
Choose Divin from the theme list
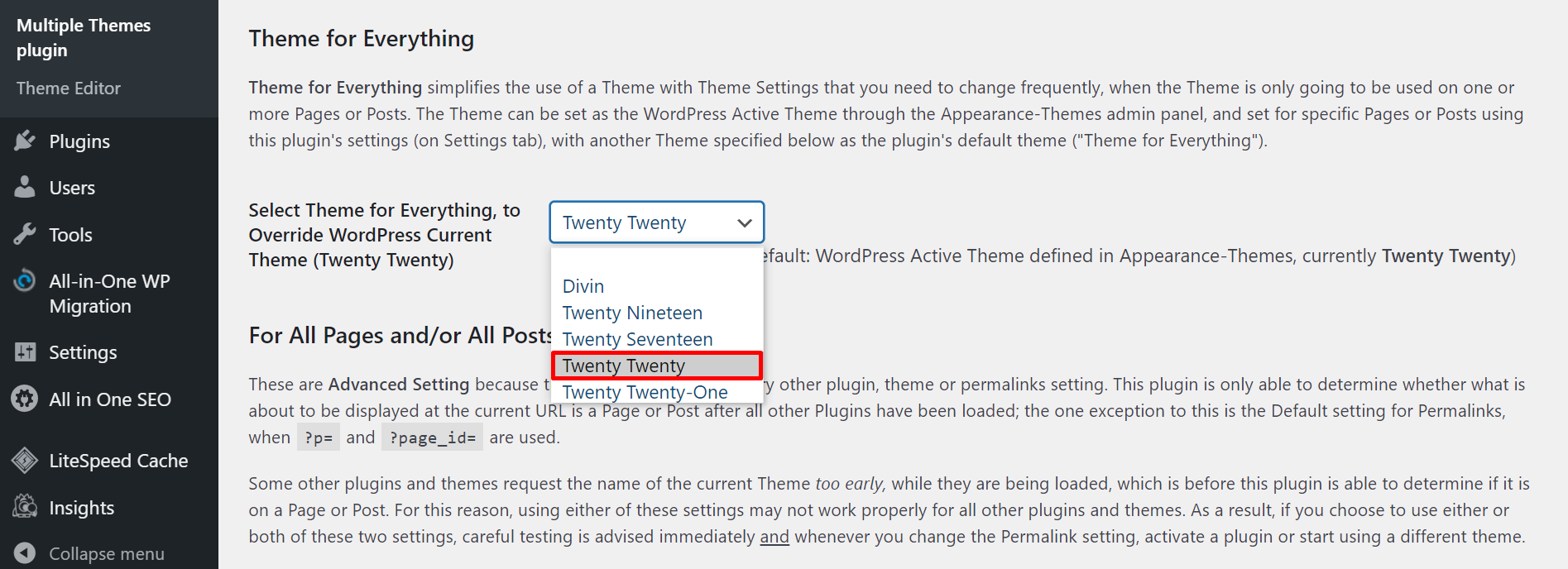[583, 286]
